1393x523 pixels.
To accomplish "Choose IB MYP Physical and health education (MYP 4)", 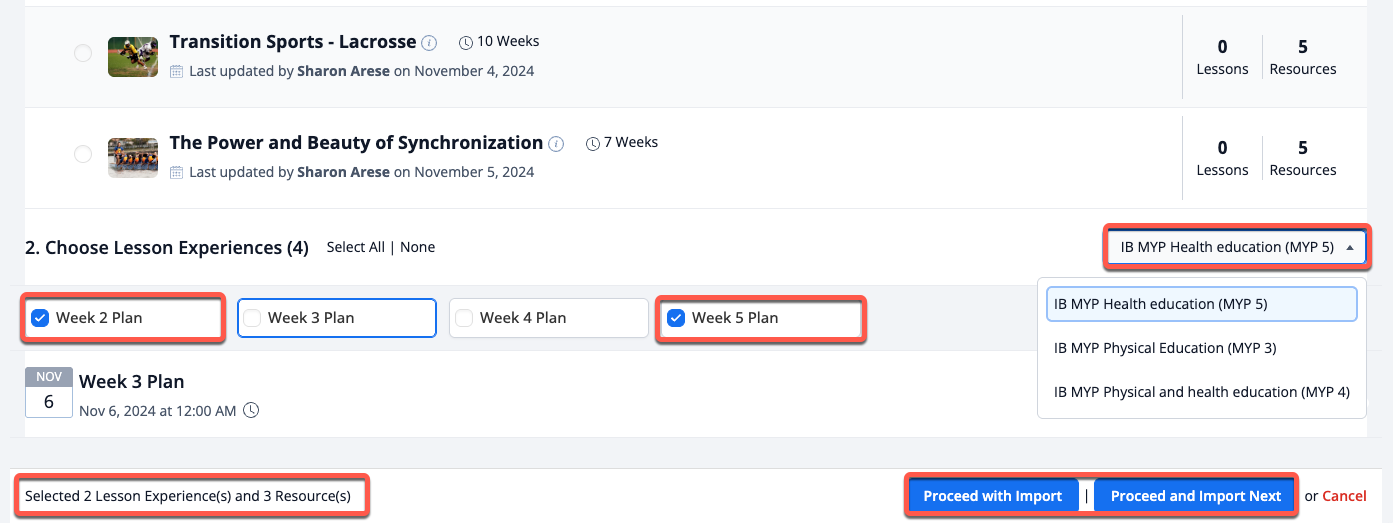I will (1201, 392).
